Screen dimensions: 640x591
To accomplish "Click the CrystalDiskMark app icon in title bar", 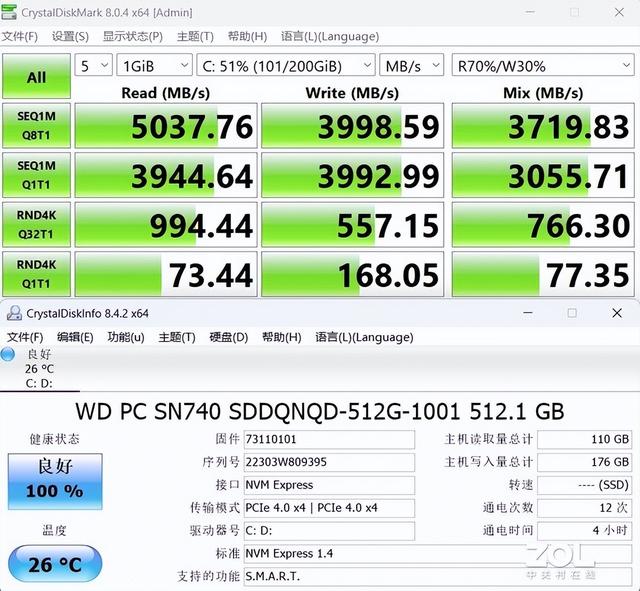I will [9, 11].
